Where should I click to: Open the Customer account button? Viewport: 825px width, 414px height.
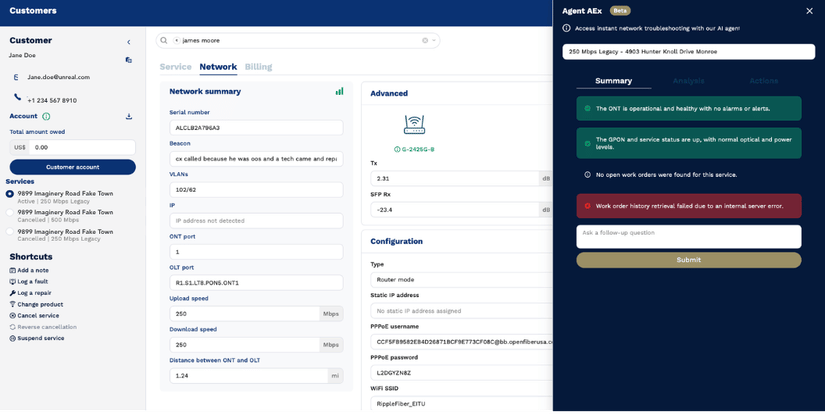(73, 167)
